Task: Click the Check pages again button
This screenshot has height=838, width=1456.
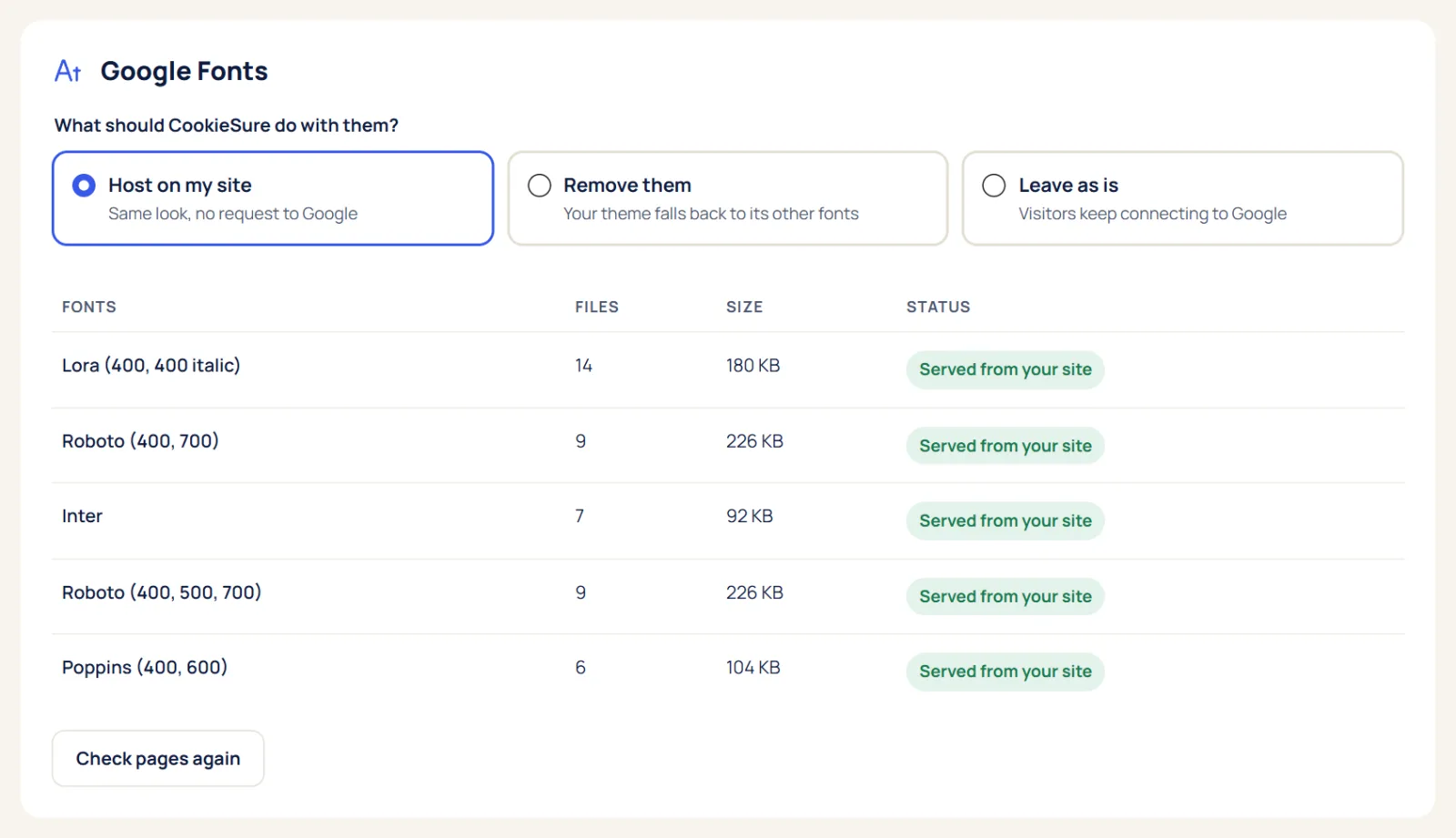Action: tap(158, 758)
